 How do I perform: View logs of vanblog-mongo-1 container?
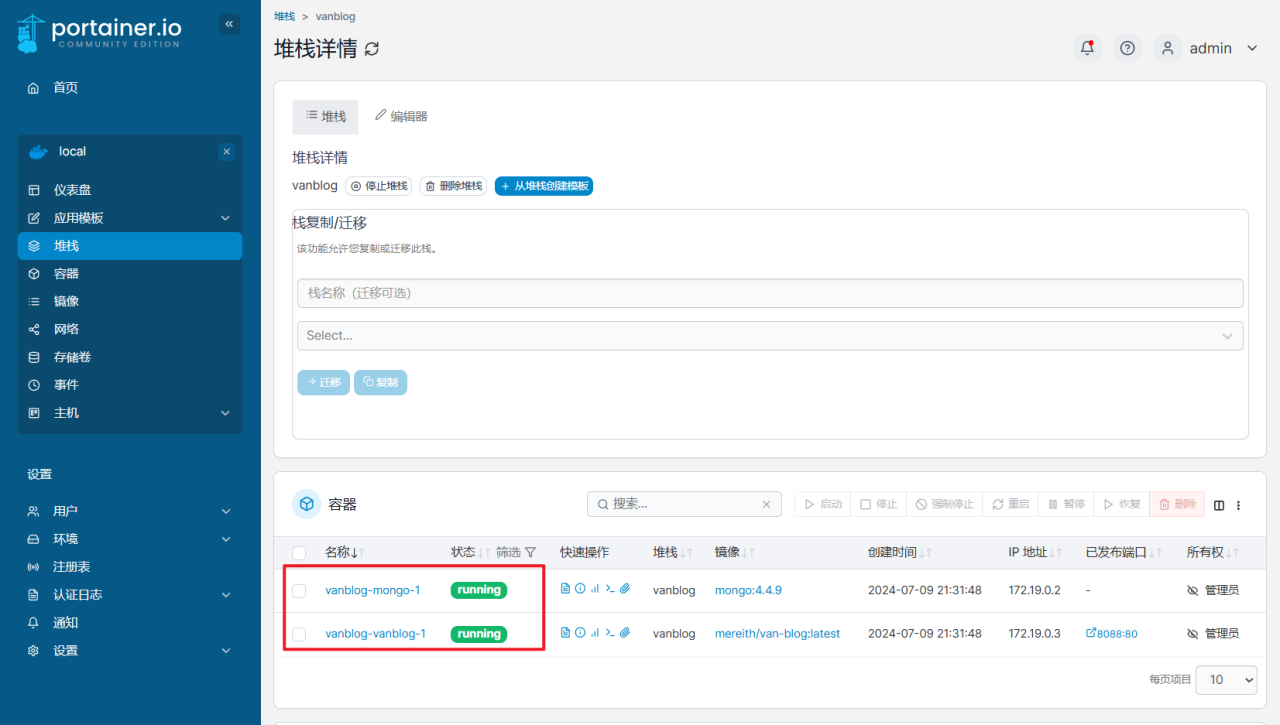point(565,588)
